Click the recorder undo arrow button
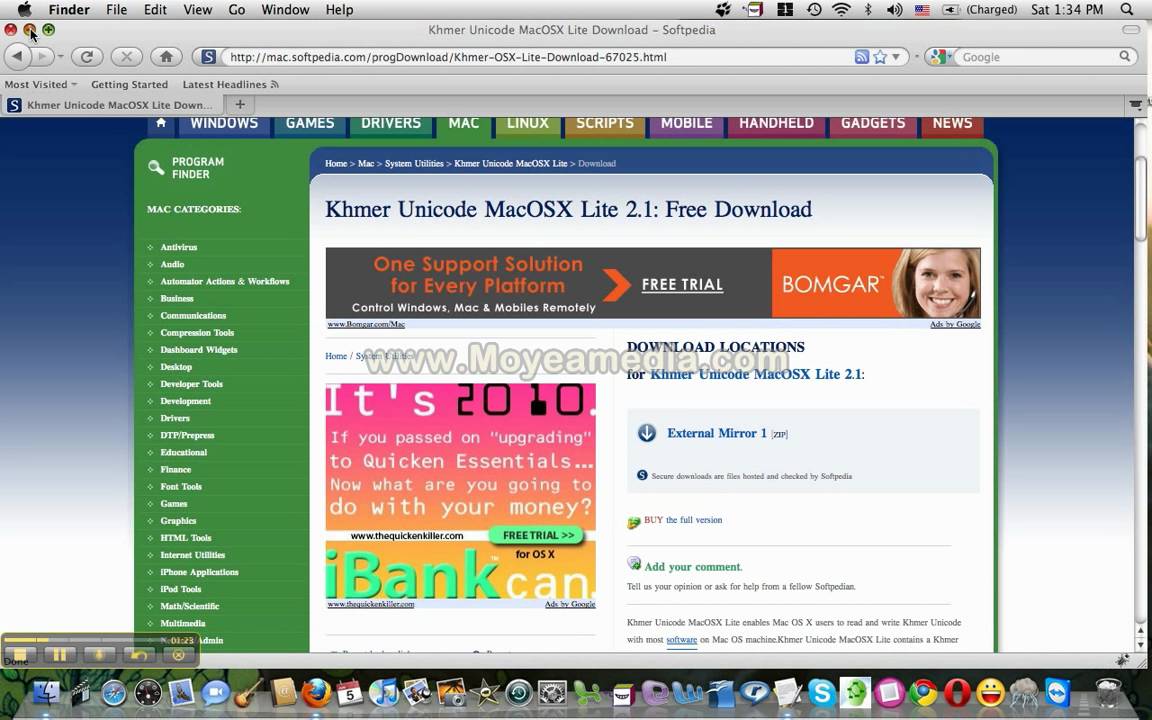Image resolution: width=1152 pixels, height=720 pixels. tap(139, 655)
